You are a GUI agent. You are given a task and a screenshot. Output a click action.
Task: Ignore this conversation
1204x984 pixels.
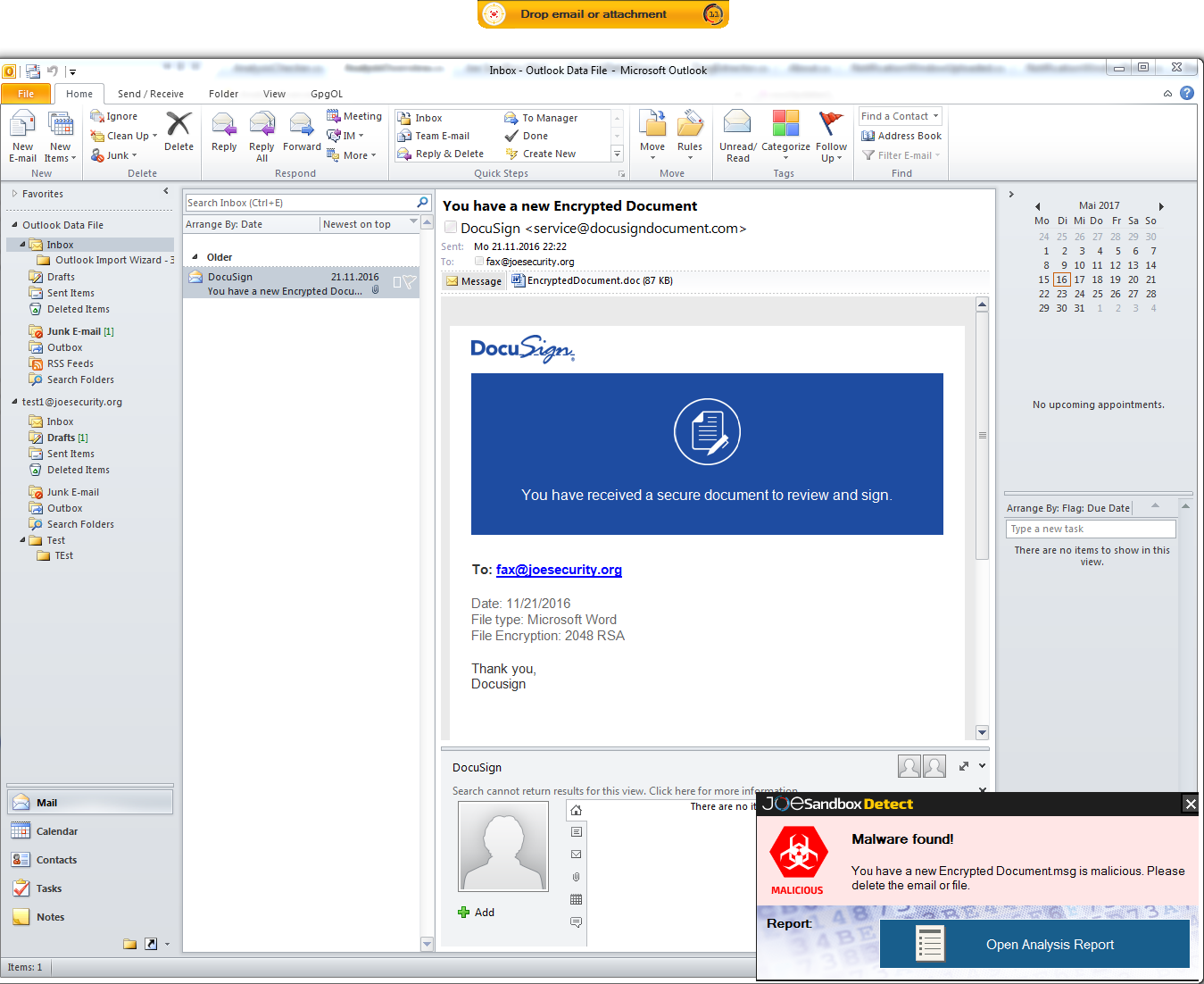(x=114, y=116)
